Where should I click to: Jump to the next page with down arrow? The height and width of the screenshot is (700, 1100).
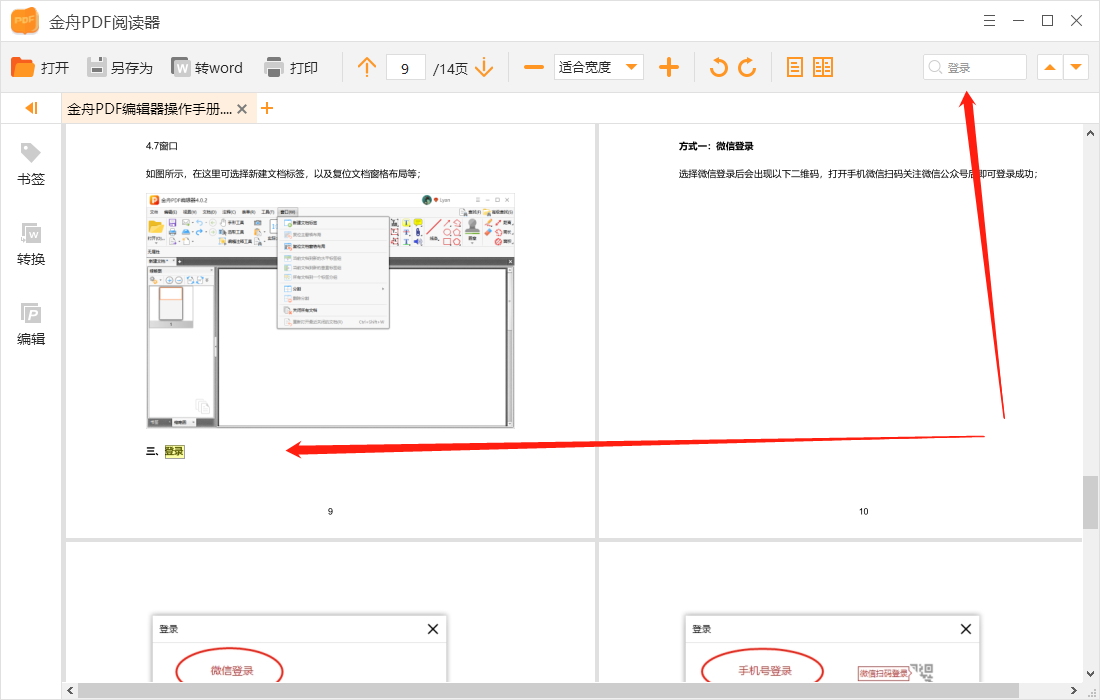click(x=484, y=66)
